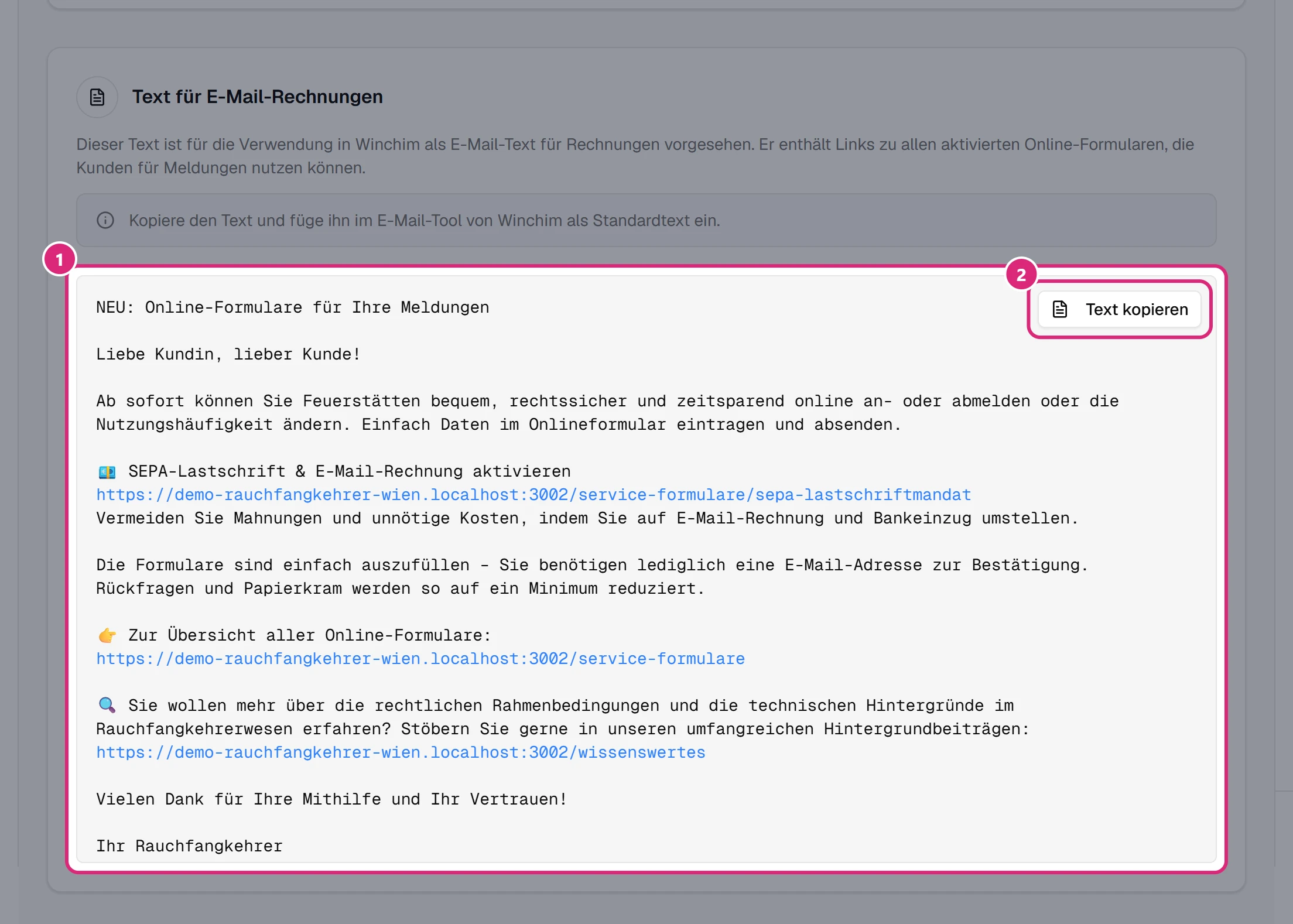Click the magnifying glass emoji before Sie wollen mehr

107,705
